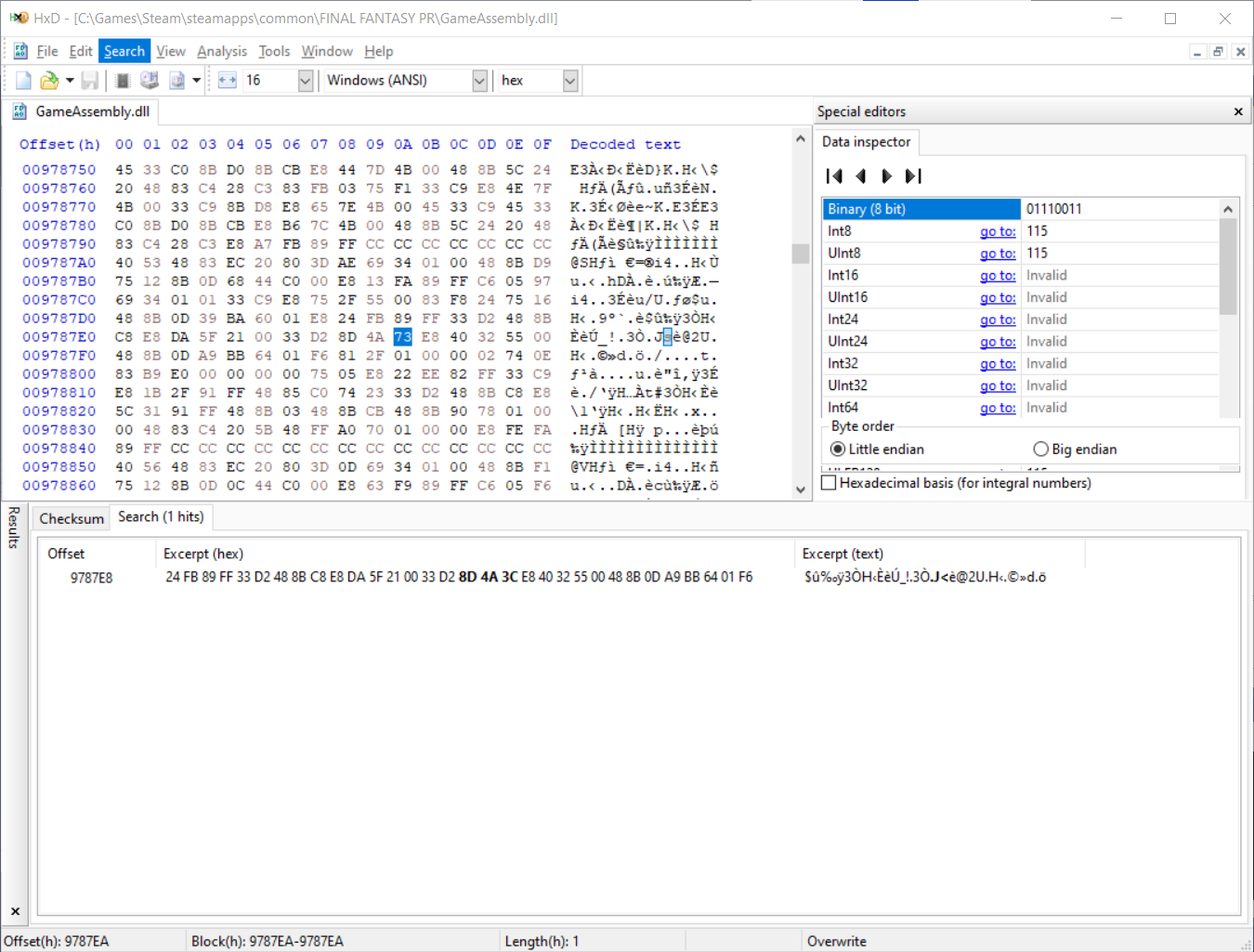The width and height of the screenshot is (1254, 952).
Task: Click the Open file folder icon
Action: point(49,81)
